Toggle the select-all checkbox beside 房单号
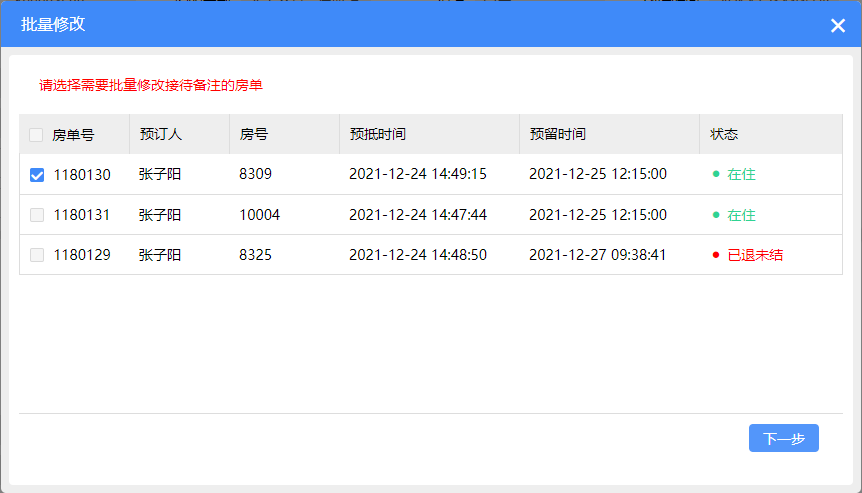Image resolution: width=862 pixels, height=493 pixels. 36,135
